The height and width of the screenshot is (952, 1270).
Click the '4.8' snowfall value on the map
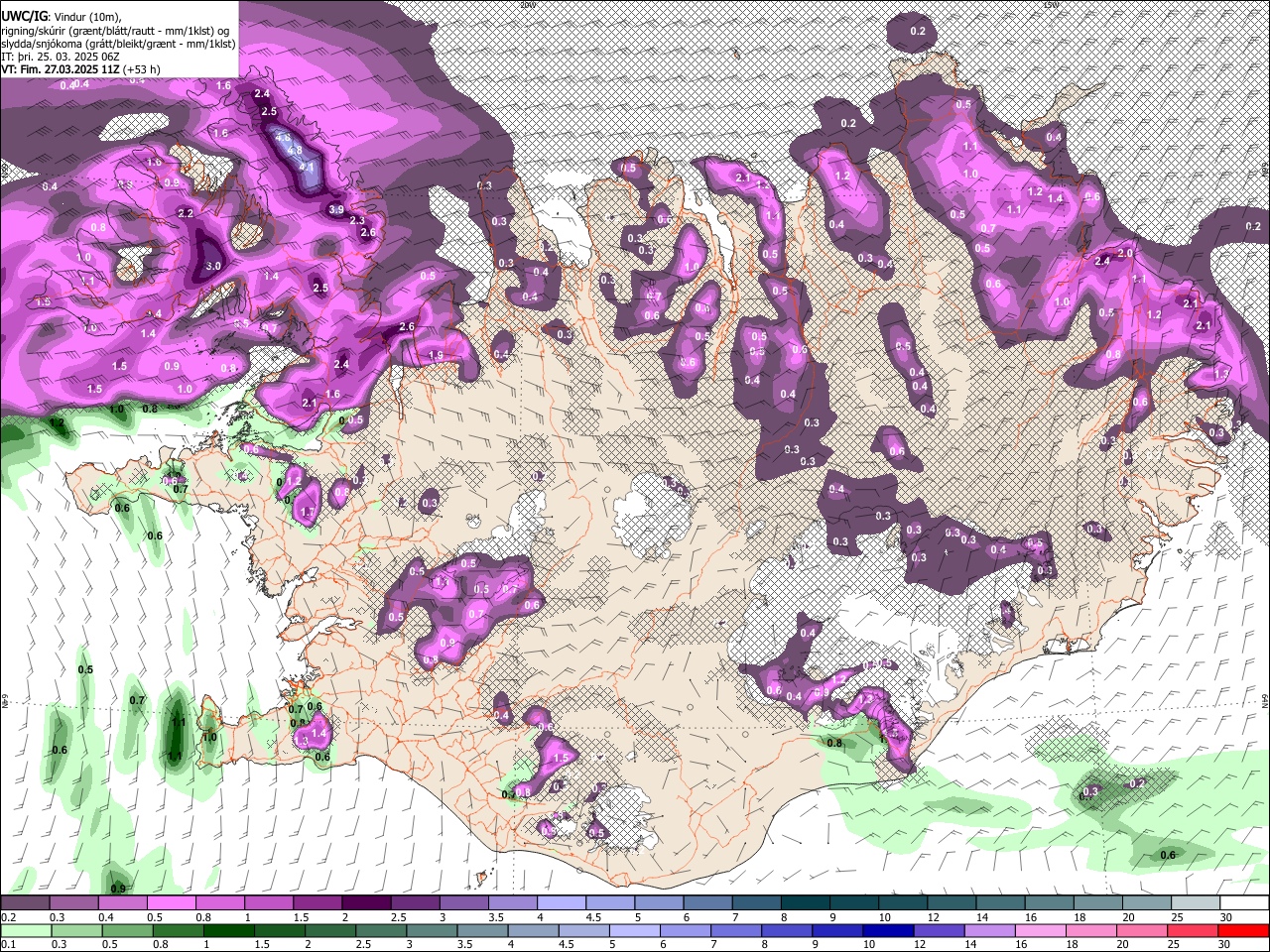pos(295,150)
